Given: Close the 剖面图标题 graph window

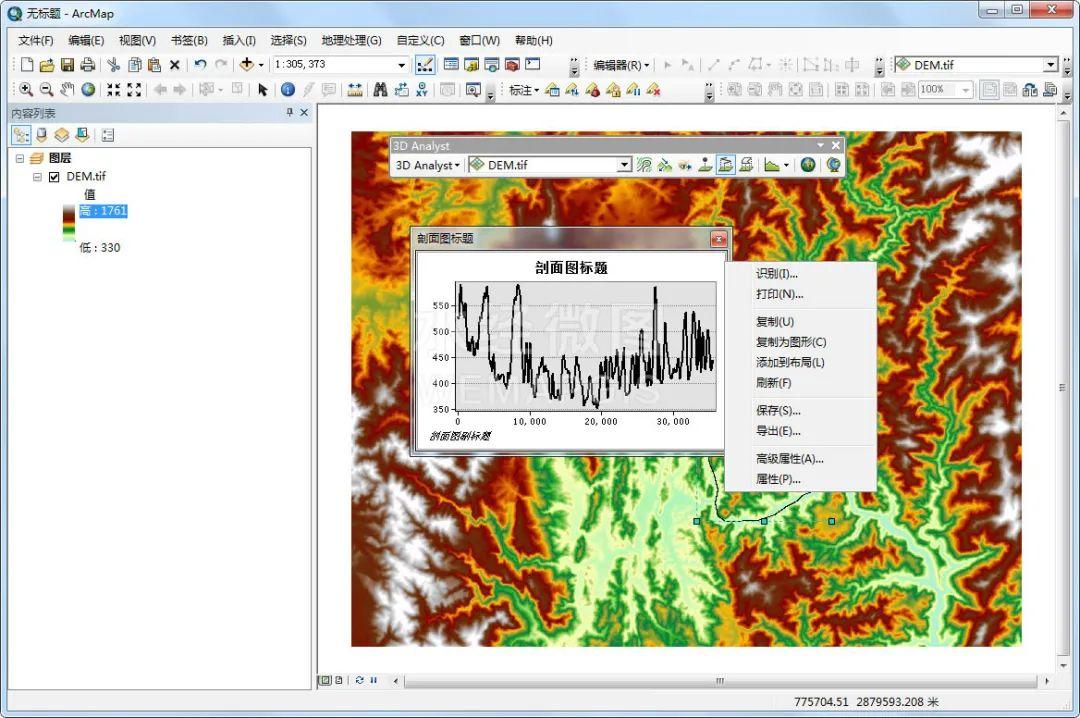Looking at the screenshot, I should 718,239.
